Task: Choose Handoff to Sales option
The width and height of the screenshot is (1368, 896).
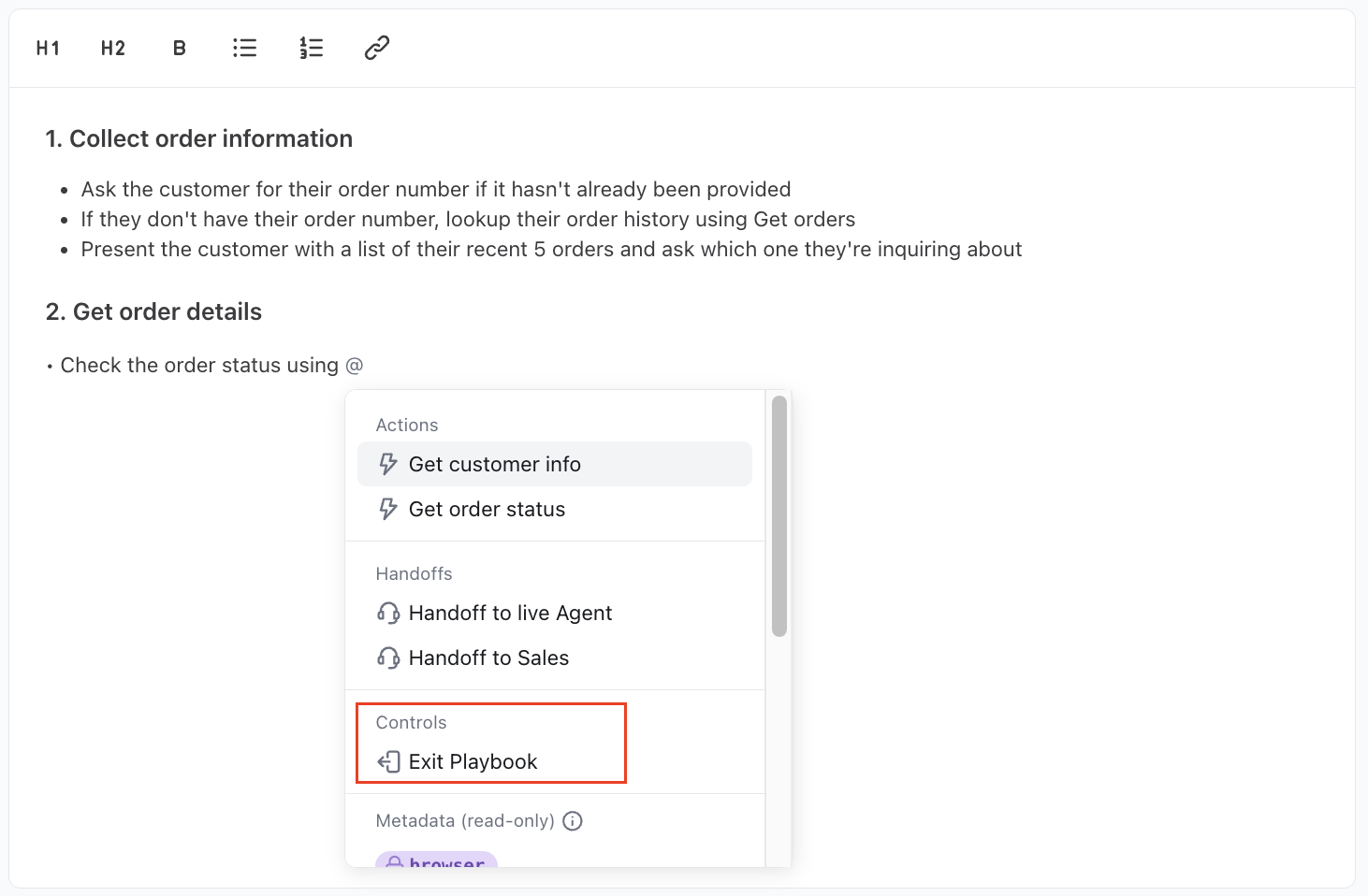Action: point(488,658)
